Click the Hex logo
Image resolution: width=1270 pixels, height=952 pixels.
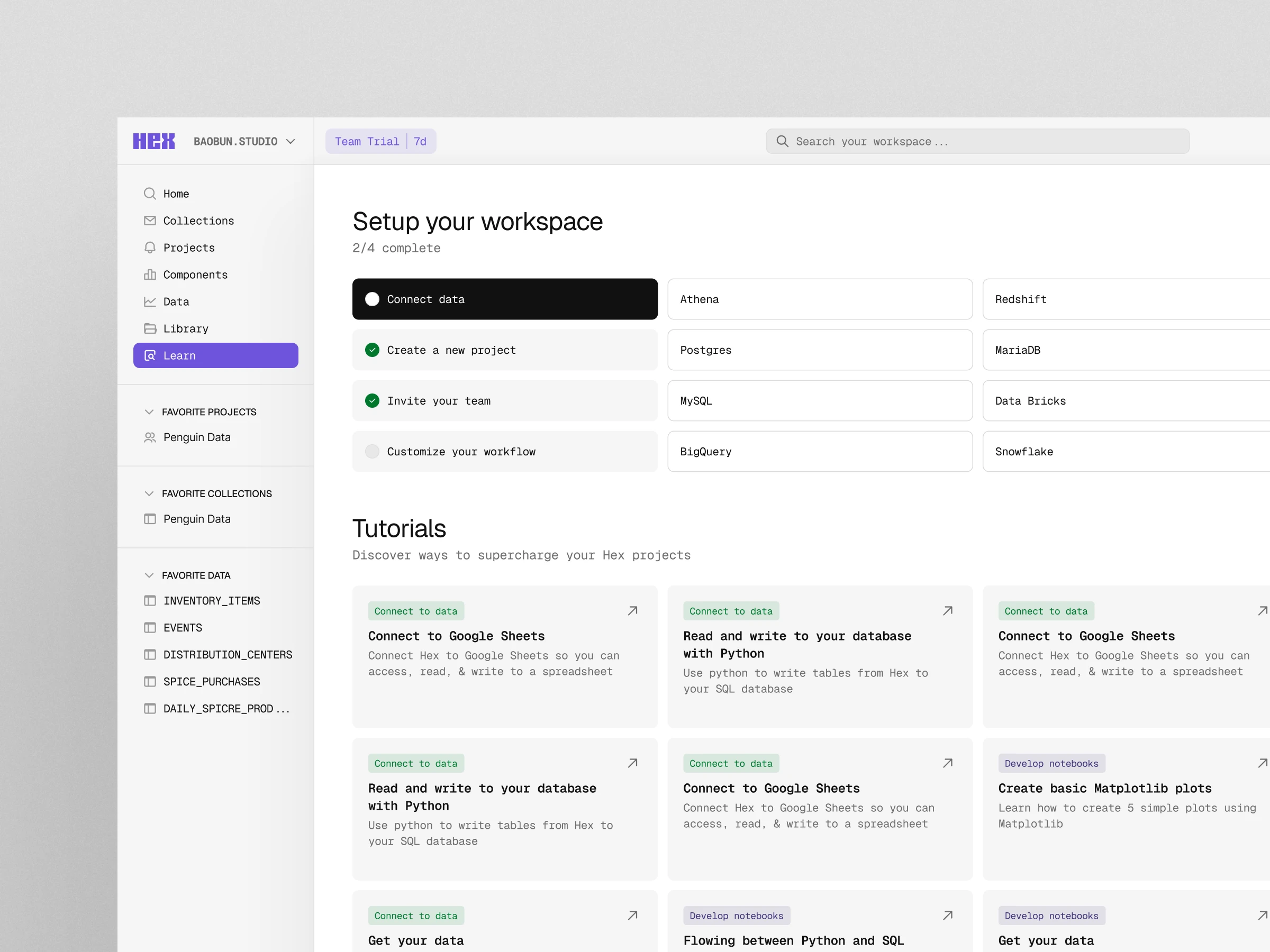[154, 141]
